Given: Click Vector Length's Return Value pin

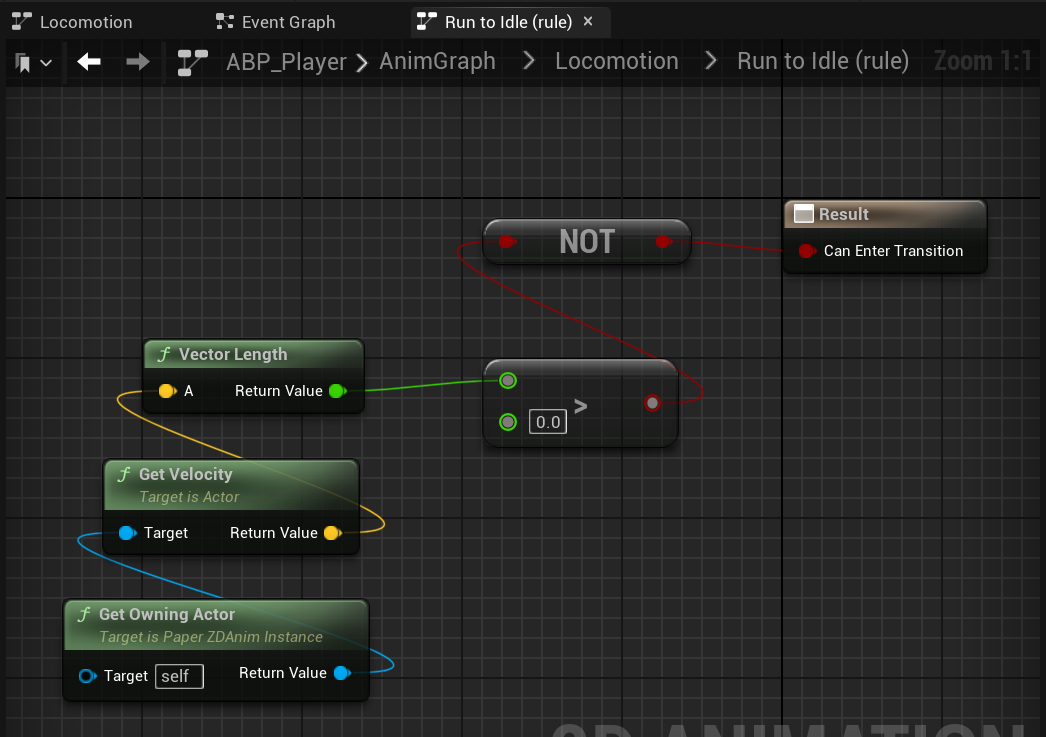Looking at the screenshot, I should point(338,391).
